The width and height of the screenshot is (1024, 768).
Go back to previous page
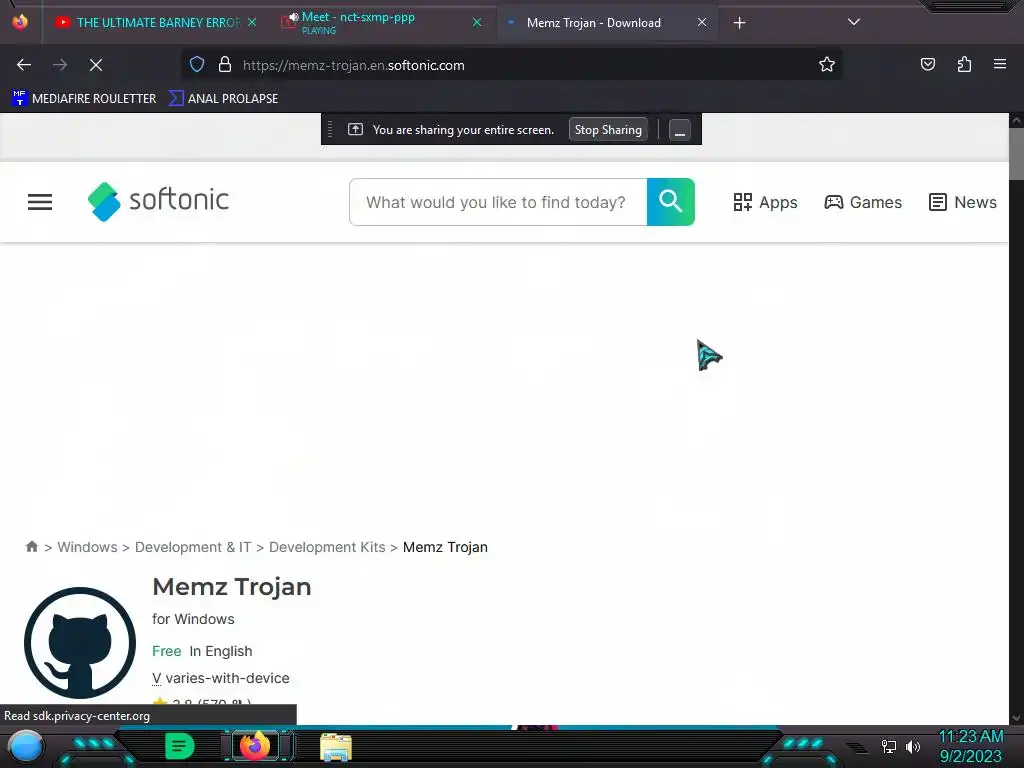coord(24,65)
